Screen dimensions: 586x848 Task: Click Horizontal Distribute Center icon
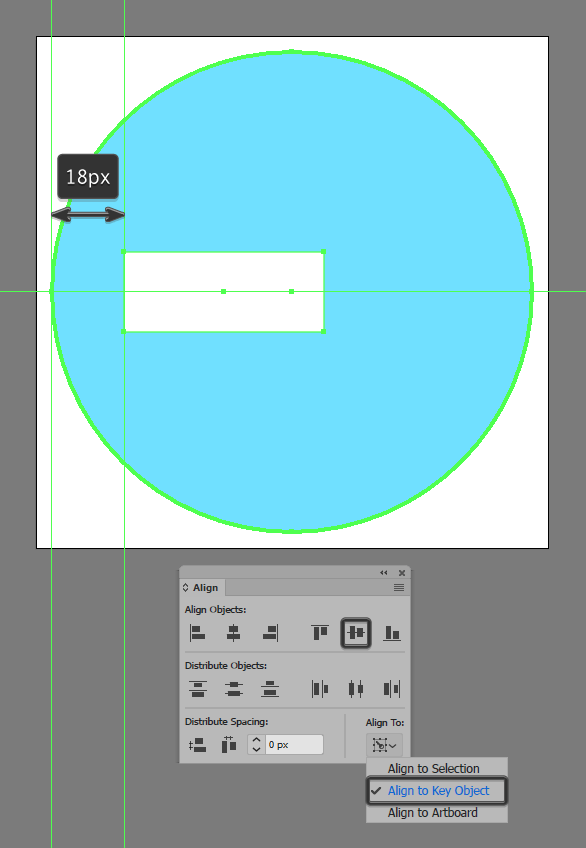tap(356, 688)
